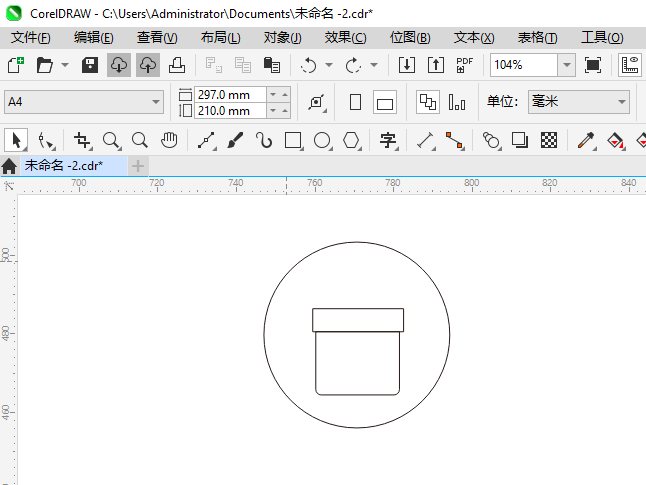Open the redo history dropdown arrow
This screenshot has height=485, width=646.
pyautogui.click(x=374, y=65)
